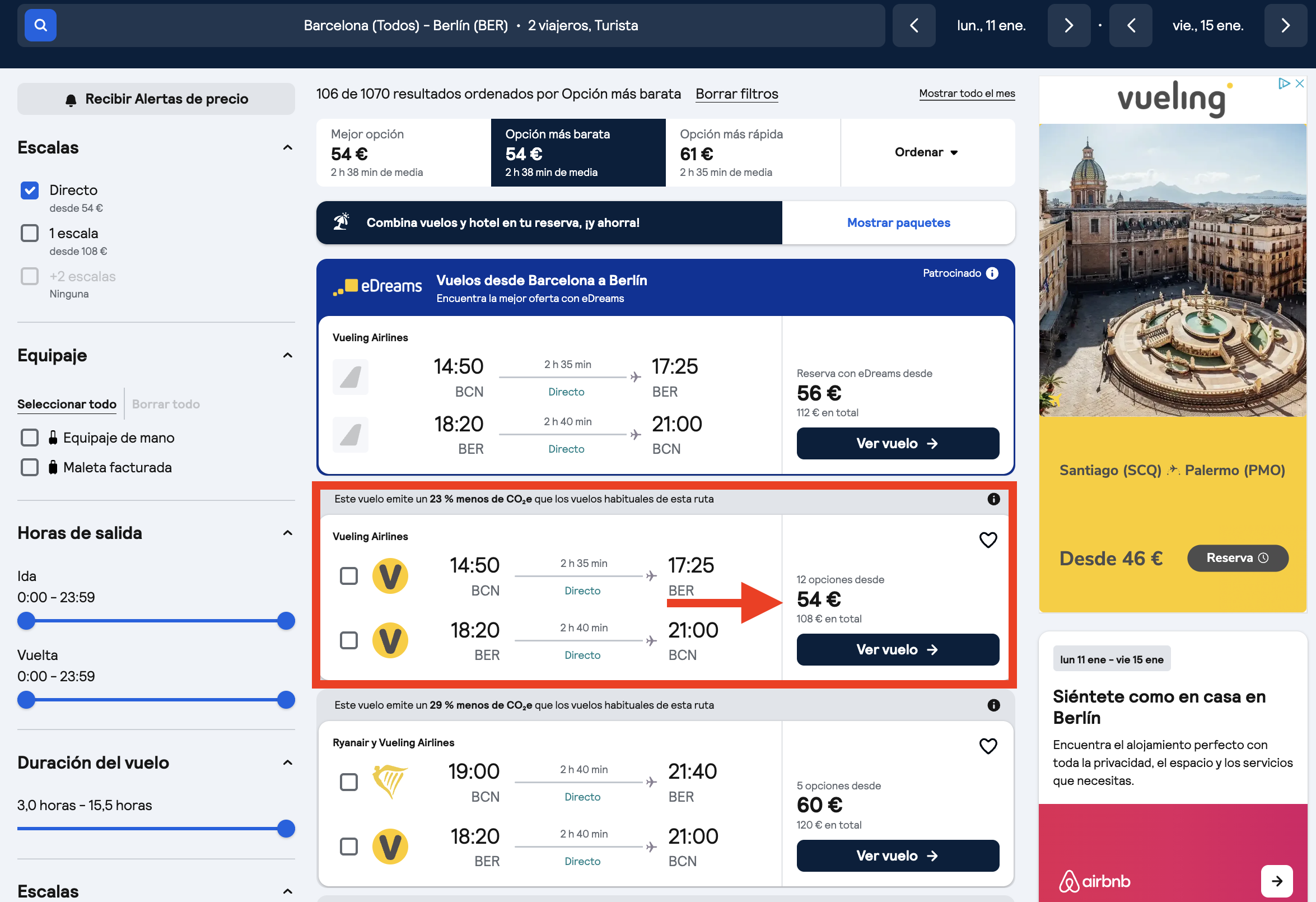Screen dimensions: 1316x902
Task: Select the Mejor opción tab
Action: [x=403, y=152]
